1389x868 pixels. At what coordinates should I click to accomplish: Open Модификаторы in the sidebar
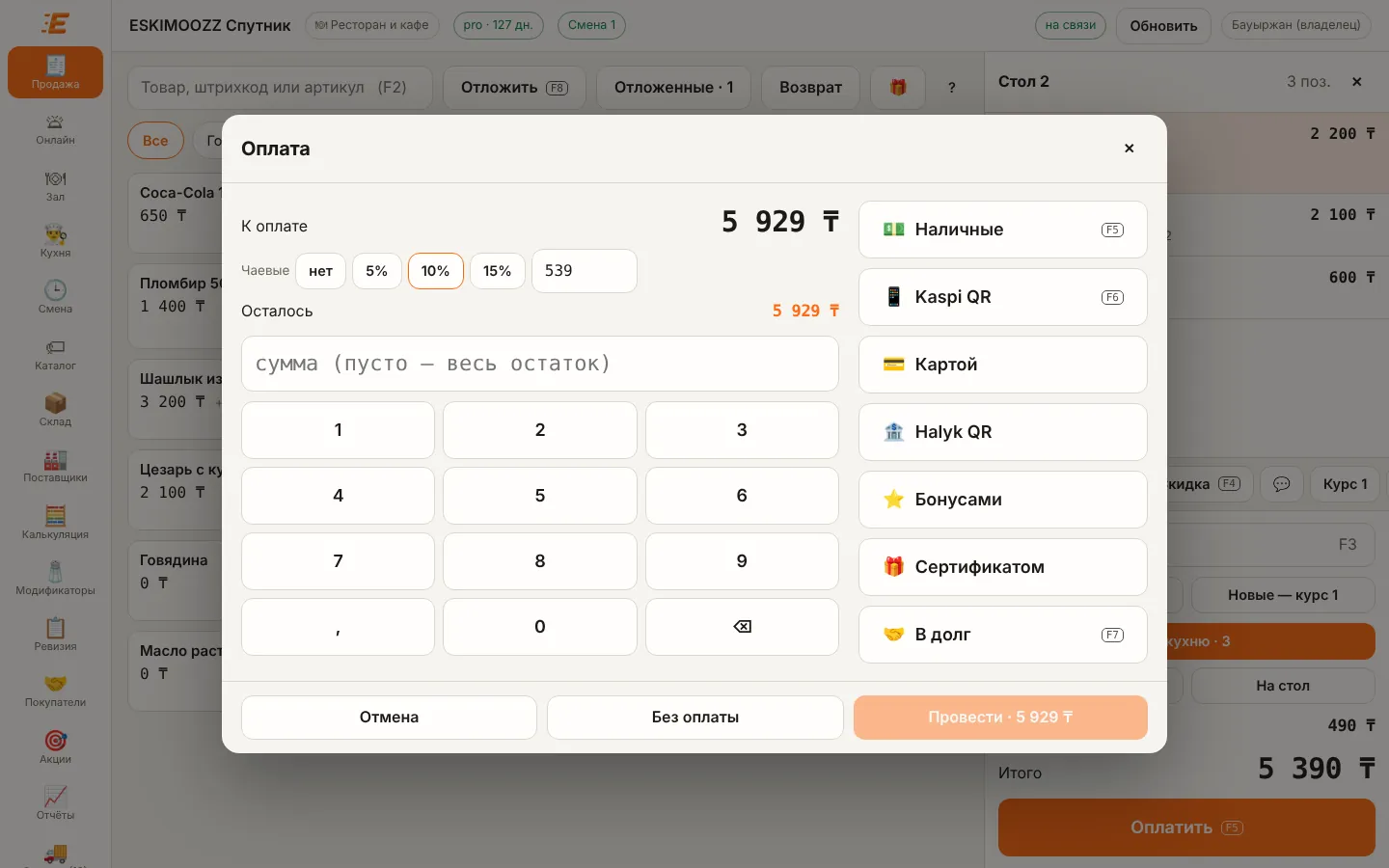point(55,580)
